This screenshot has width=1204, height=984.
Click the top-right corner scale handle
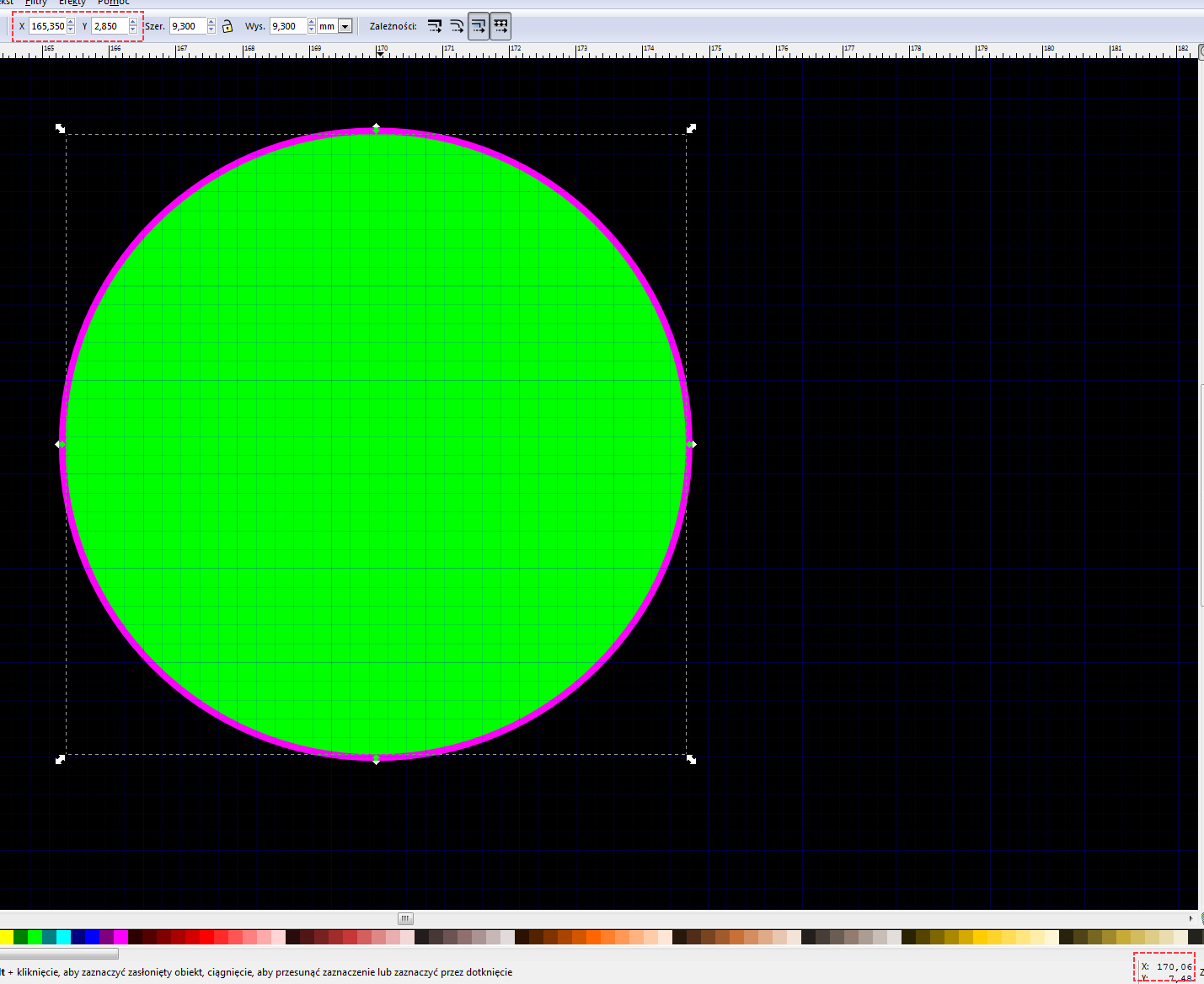point(691,128)
